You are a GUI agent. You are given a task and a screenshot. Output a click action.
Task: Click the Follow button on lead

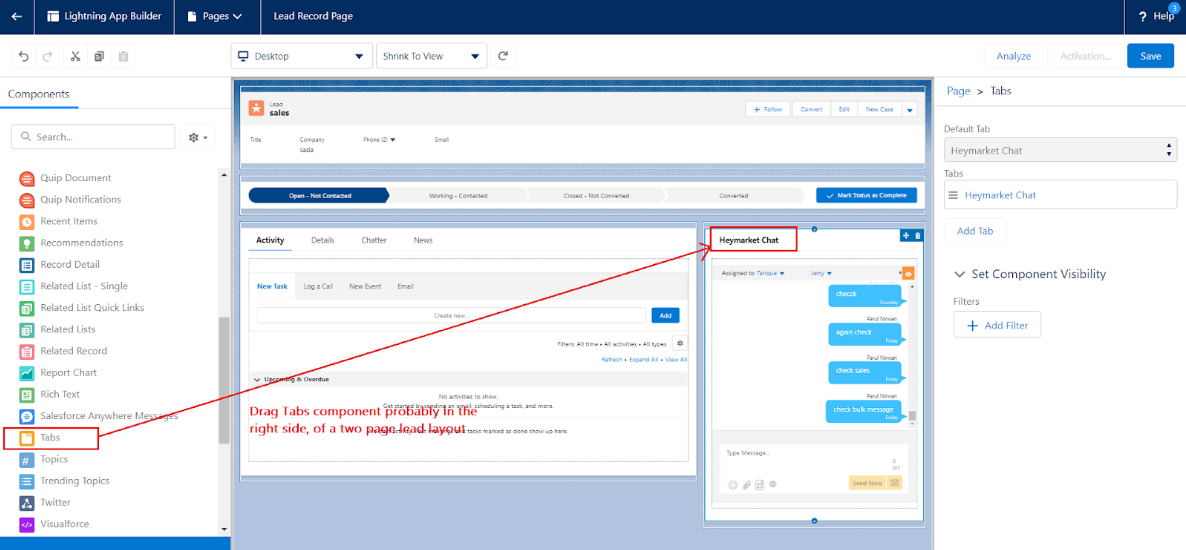(768, 110)
